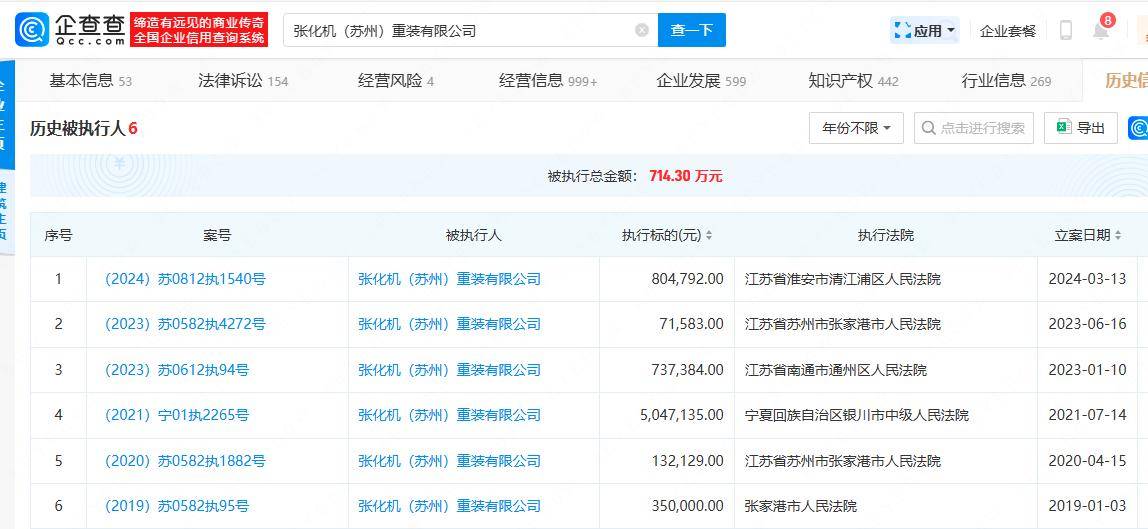Open case (2023)苏0582执4272号
This screenshot has height=529, width=1148.
point(185,324)
